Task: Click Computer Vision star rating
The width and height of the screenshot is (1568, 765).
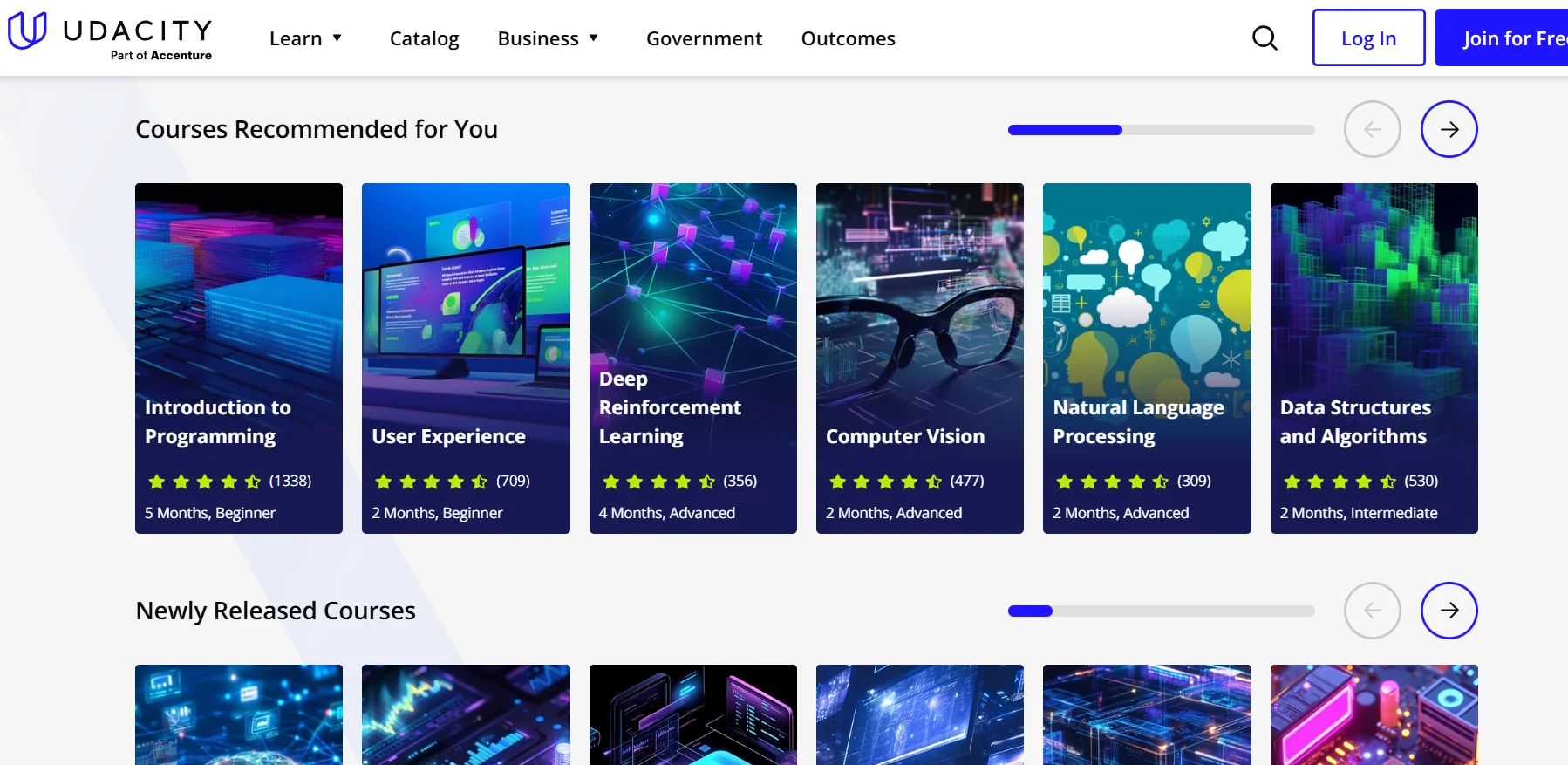Action: point(885,482)
